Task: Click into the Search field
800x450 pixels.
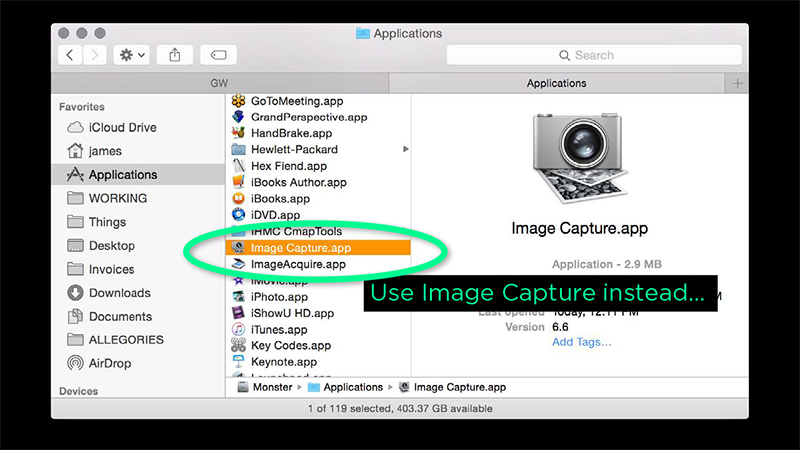Action: pyautogui.click(x=594, y=55)
